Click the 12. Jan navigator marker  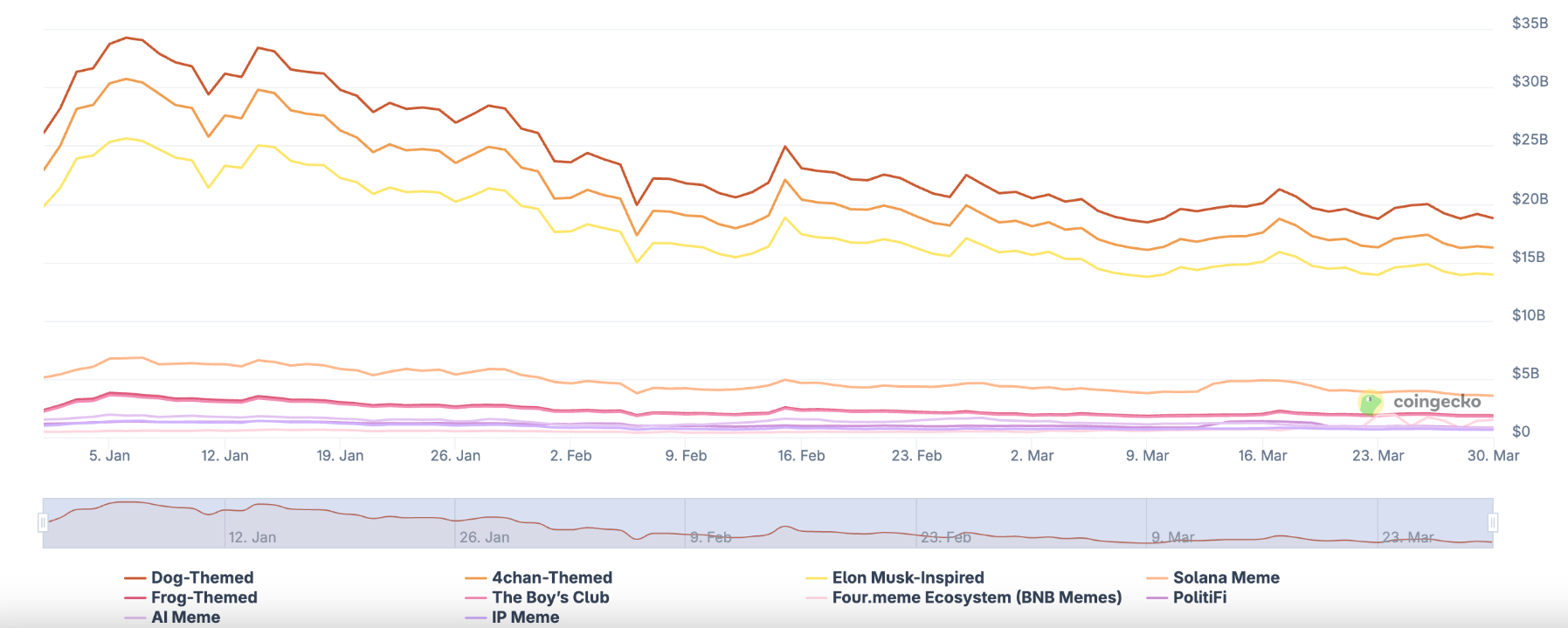coord(252,537)
